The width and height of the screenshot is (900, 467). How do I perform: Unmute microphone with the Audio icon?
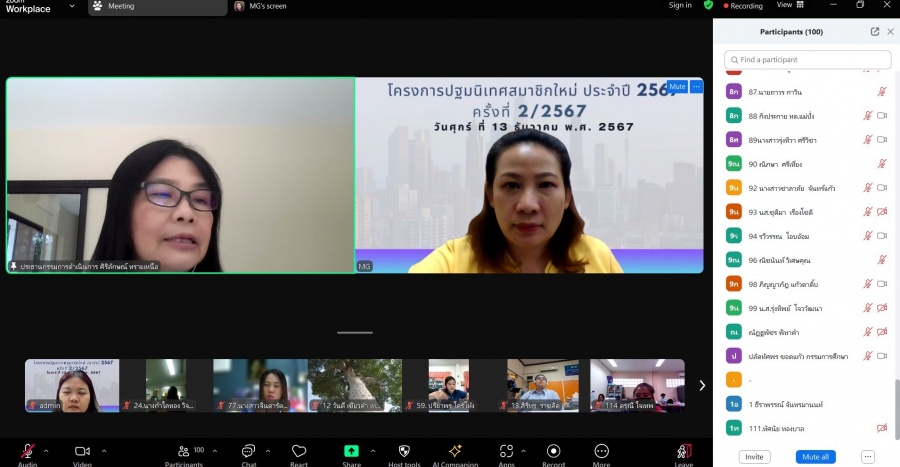point(27,452)
